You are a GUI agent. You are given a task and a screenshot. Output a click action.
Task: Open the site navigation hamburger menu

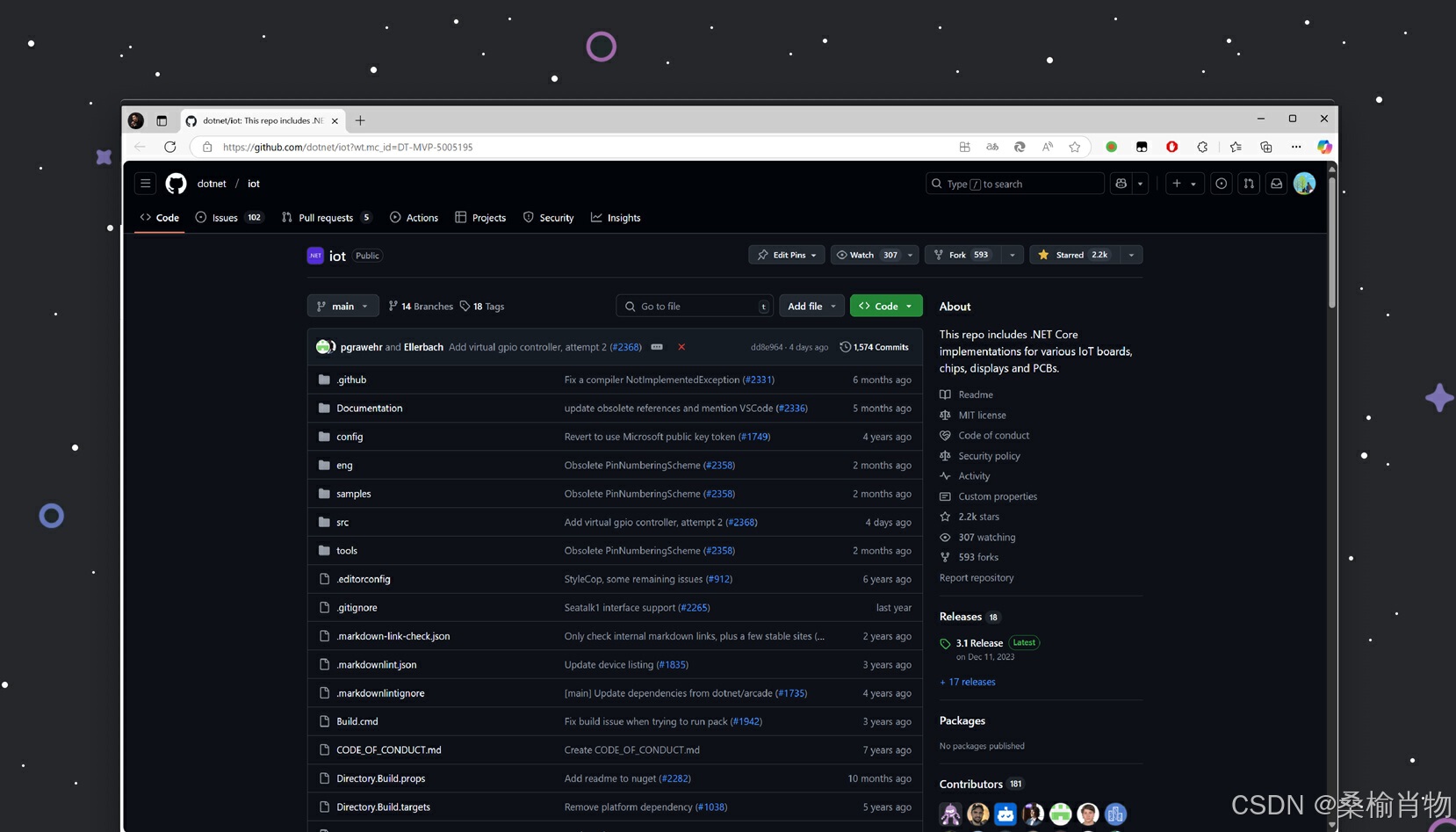coord(146,183)
